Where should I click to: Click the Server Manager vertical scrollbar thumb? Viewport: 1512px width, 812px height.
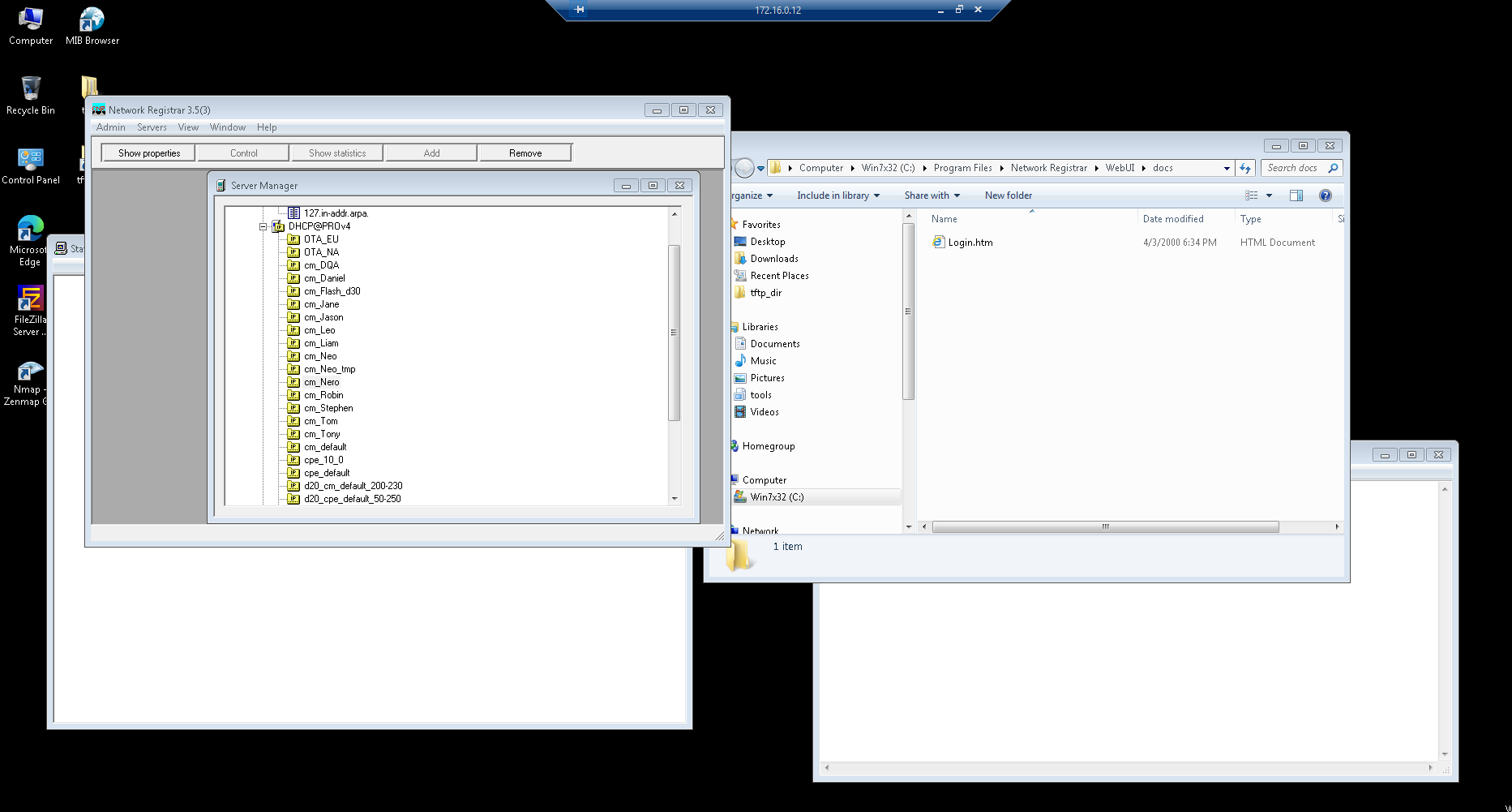(x=674, y=333)
